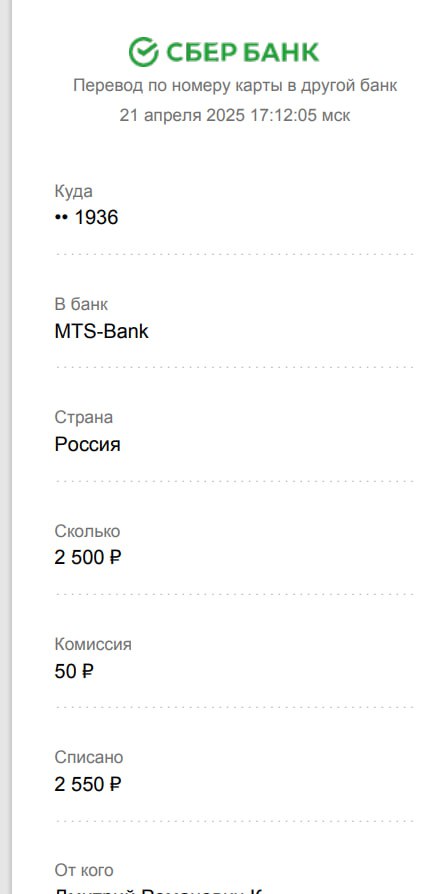Click the Куда field label
Image resolution: width=445 pixels, height=894 pixels.
(x=74, y=192)
